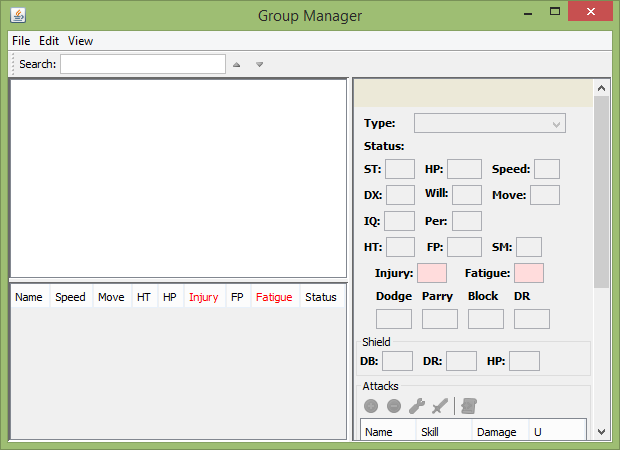The image size is (620, 450).
Task: Click the Dodge value field
Action: click(x=394, y=319)
